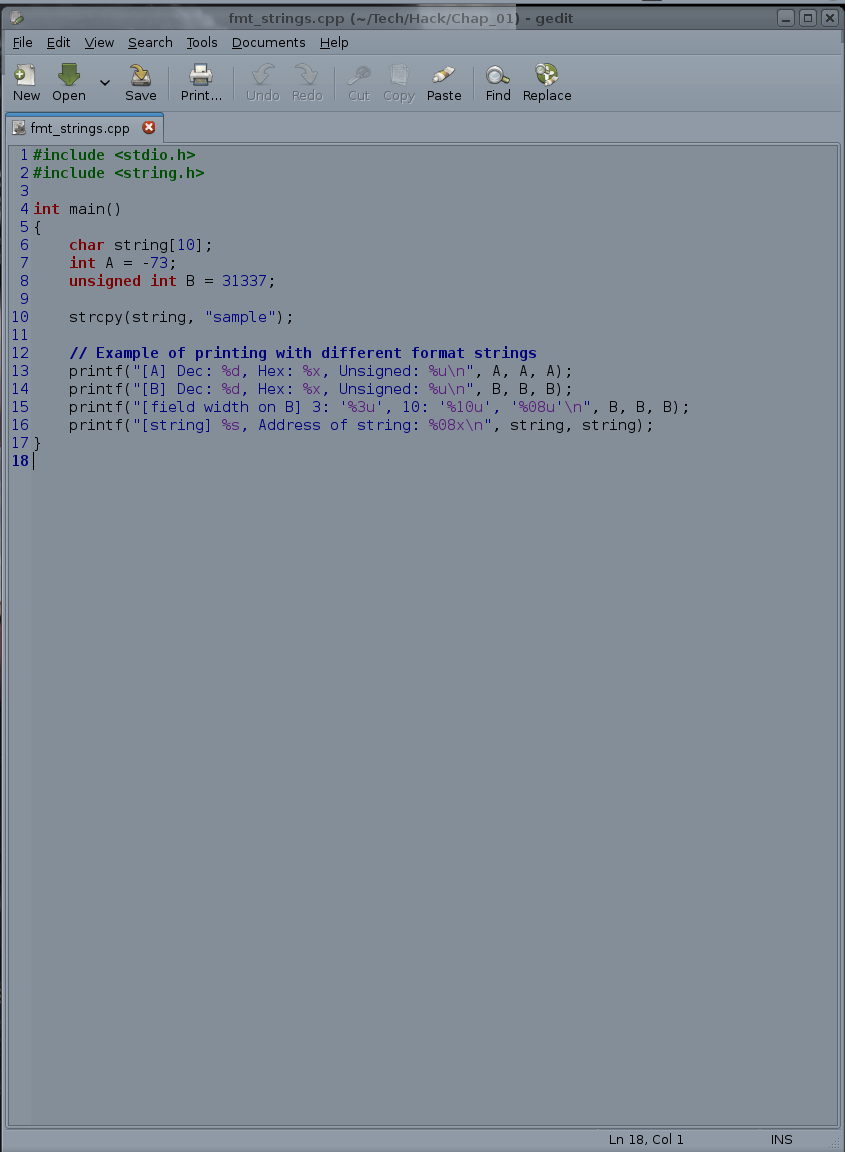
Task: Click the 'int main()' line
Action: [x=77, y=209]
